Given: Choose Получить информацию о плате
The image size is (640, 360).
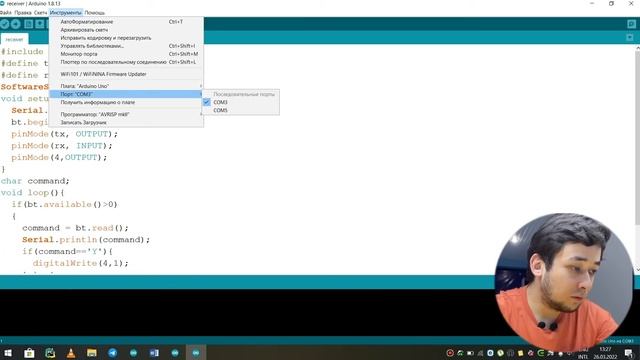Looking at the screenshot, I should pos(126,102).
